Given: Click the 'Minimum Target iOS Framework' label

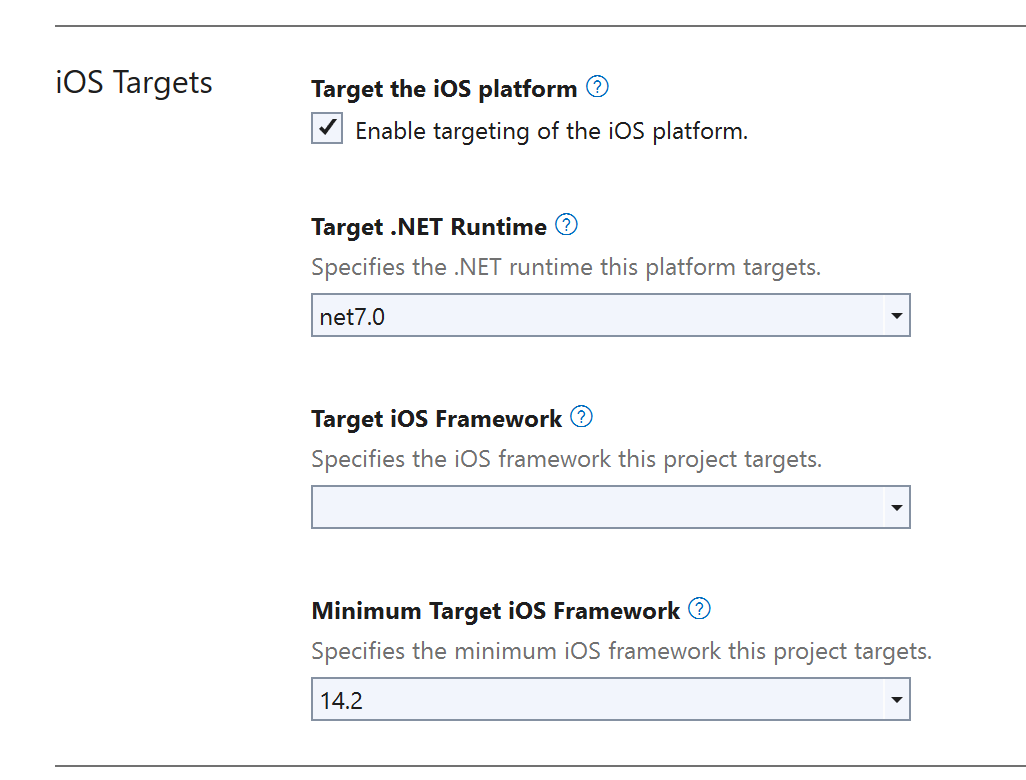Looking at the screenshot, I should pyautogui.click(x=495, y=611).
